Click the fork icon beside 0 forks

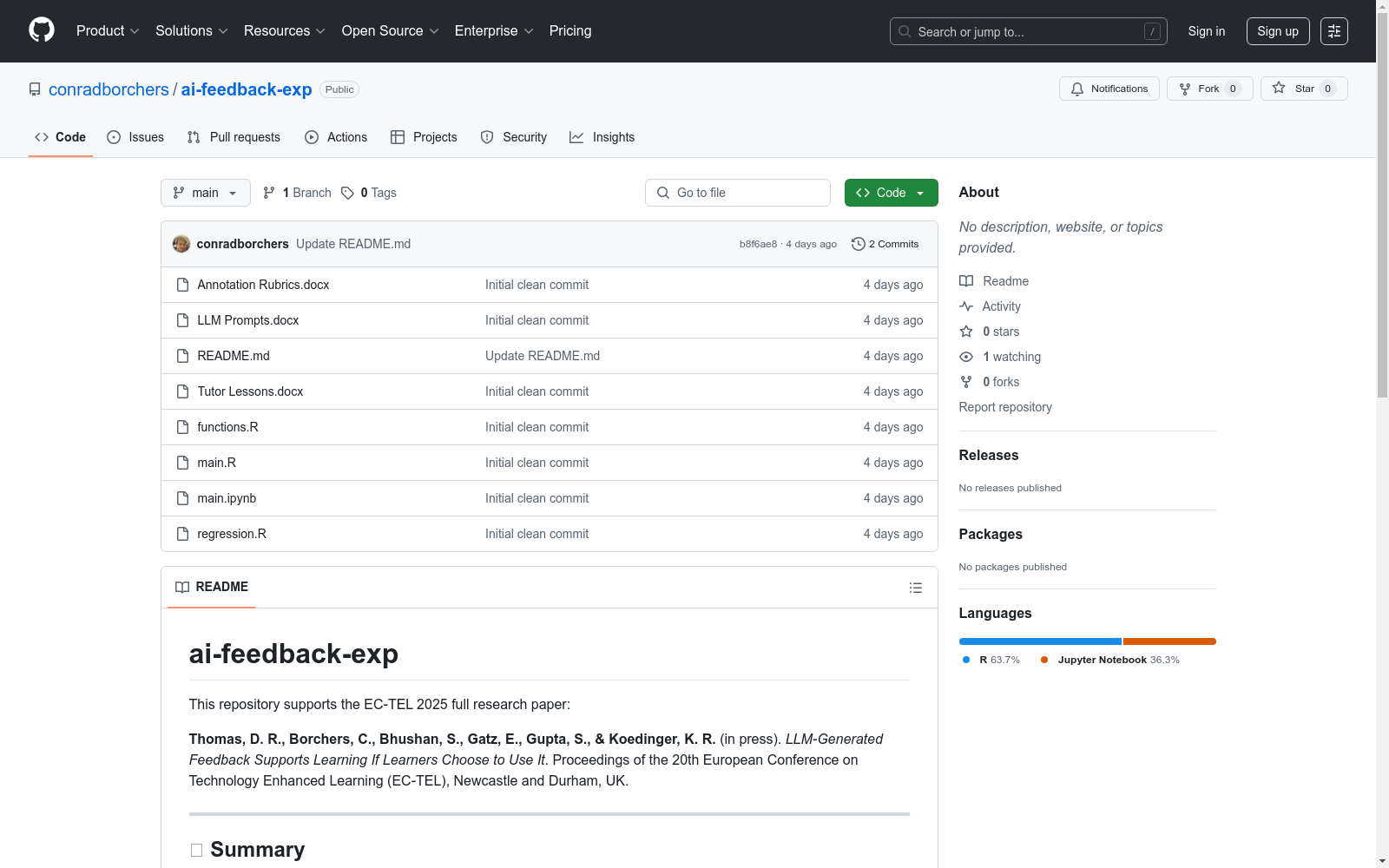(x=966, y=382)
